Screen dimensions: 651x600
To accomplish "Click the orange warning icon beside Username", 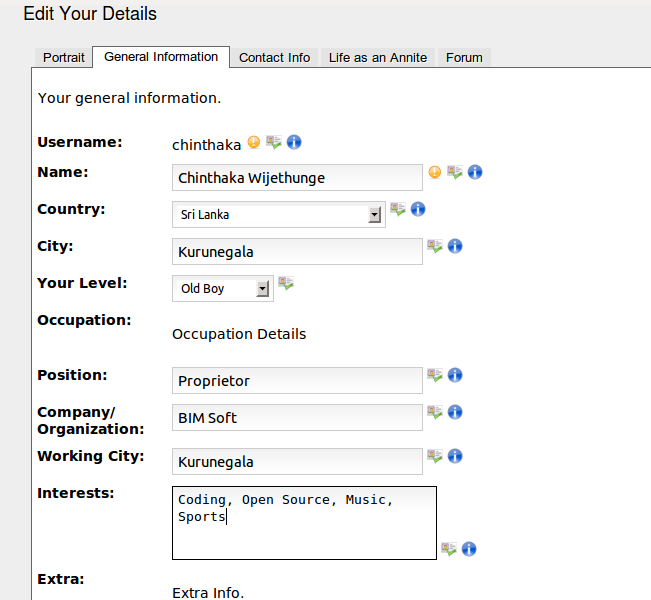I will [x=254, y=142].
